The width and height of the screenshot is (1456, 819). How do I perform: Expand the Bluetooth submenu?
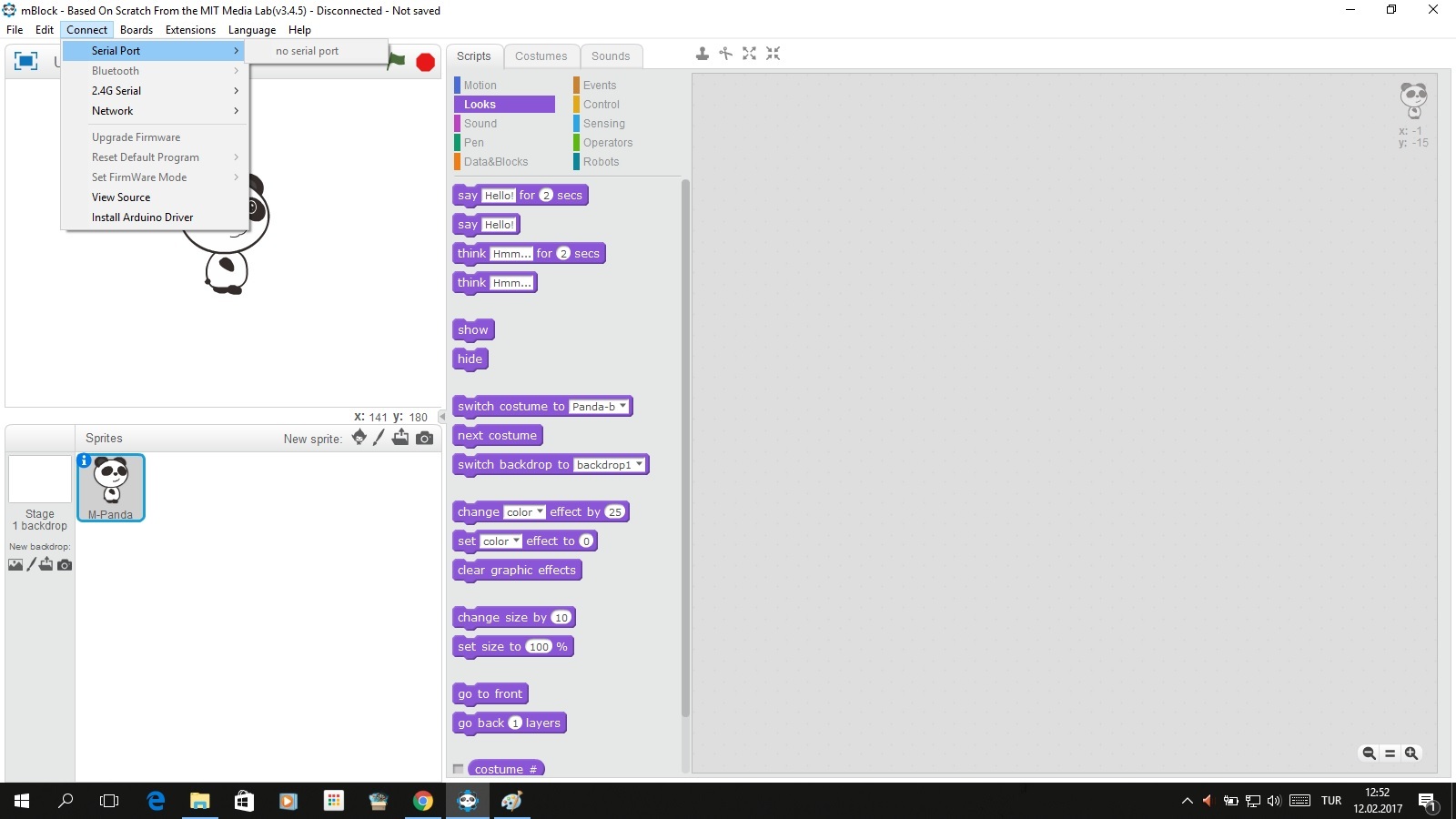click(154, 71)
